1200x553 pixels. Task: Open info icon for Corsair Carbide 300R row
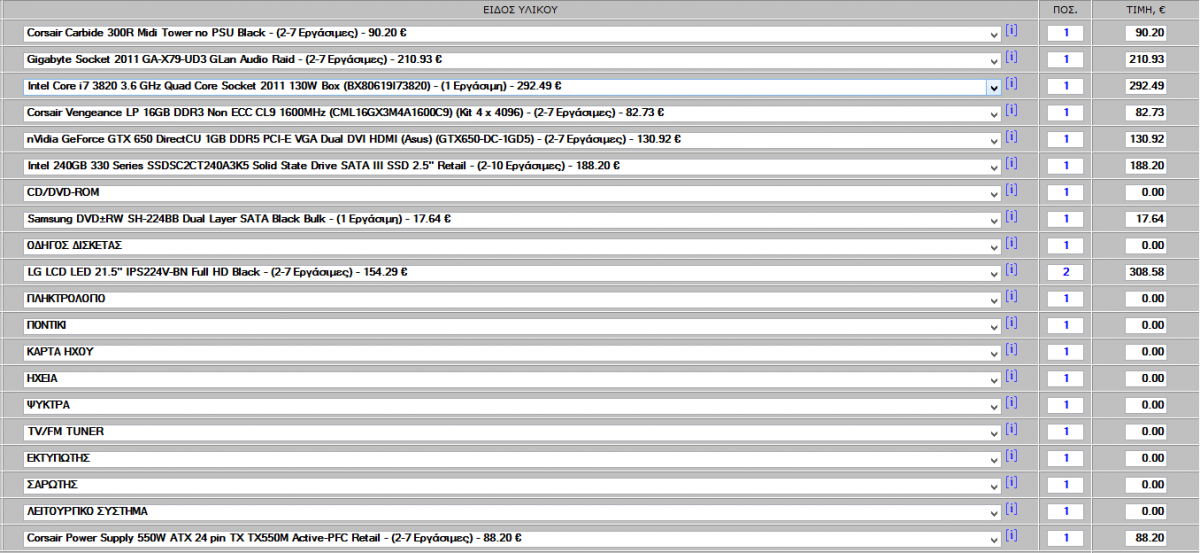point(1011,31)
